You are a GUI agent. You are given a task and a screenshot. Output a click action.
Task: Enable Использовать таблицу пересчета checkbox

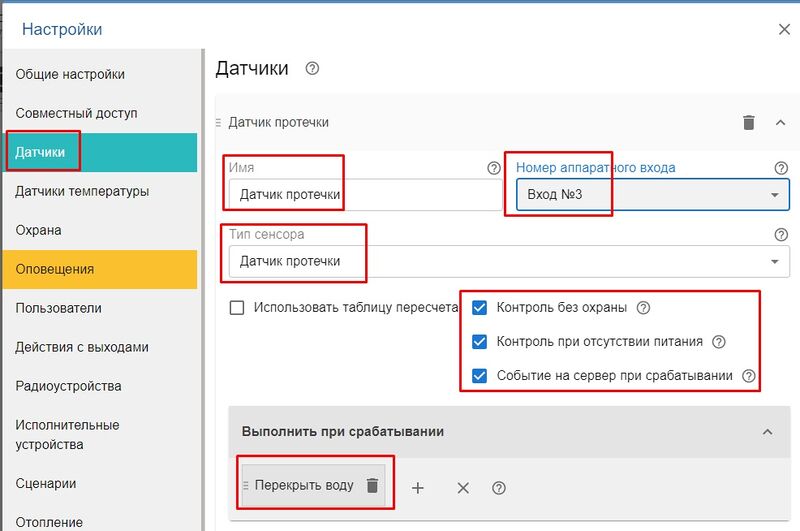[237, 308]
